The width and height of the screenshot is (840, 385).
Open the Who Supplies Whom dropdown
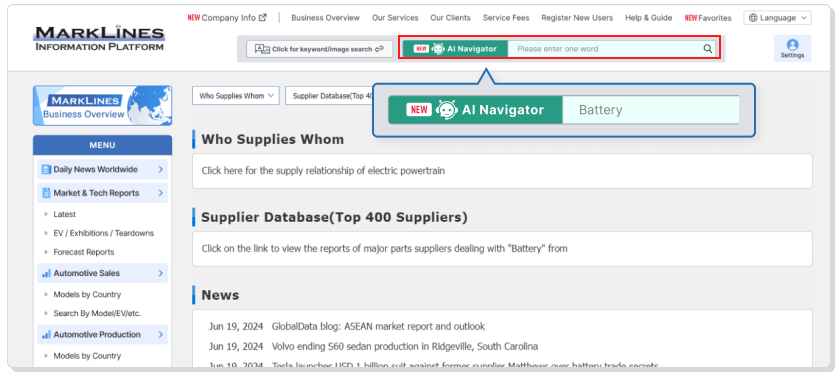pos(236,96)
